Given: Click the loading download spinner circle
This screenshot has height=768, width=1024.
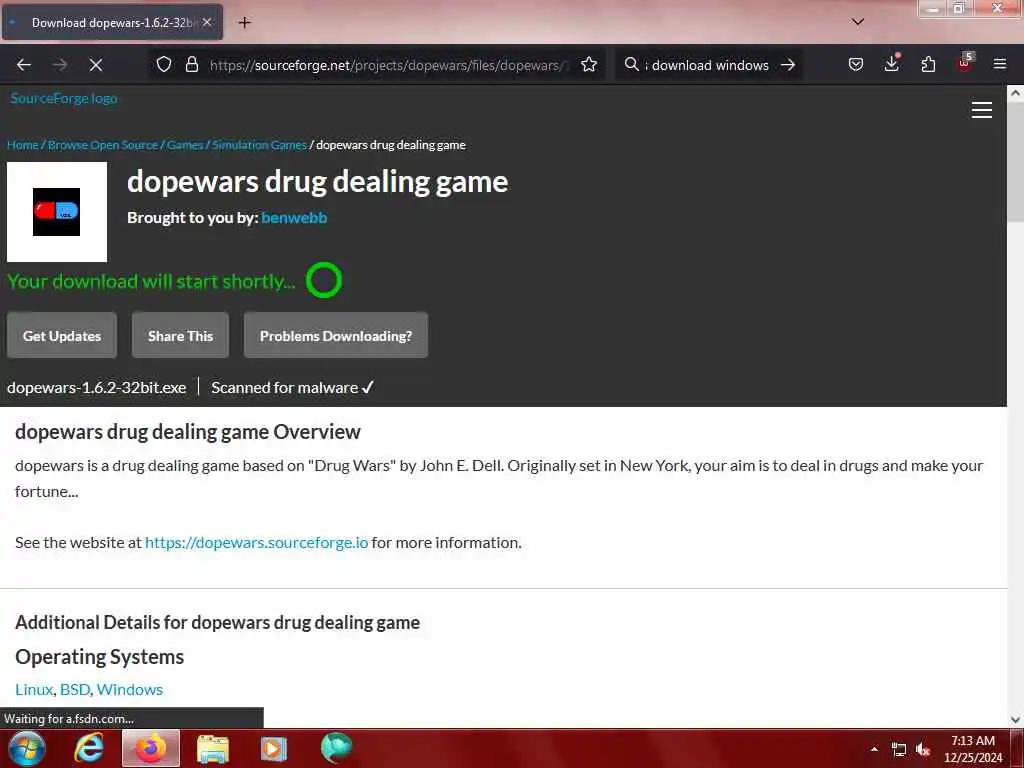Looking at the screenshot, I should [324, 280].
